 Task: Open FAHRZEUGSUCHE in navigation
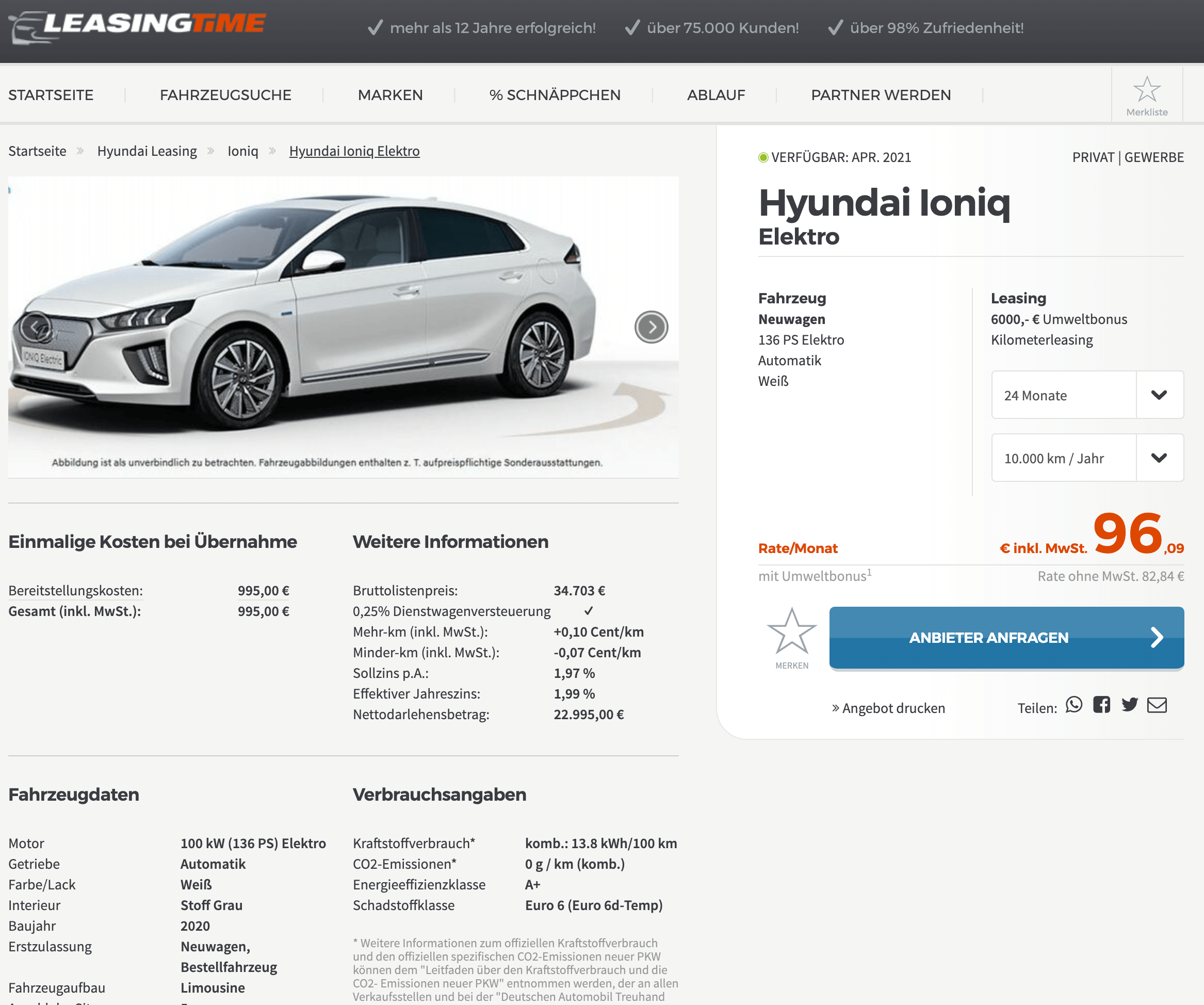click(x=225, y=95)
